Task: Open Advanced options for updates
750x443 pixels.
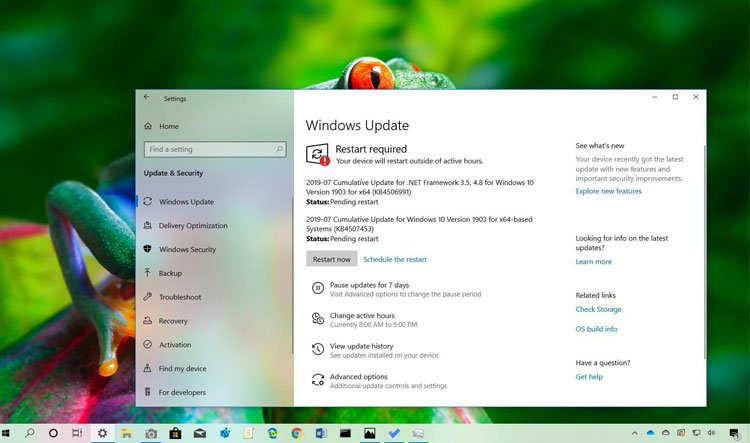Action: coord(358,377)
